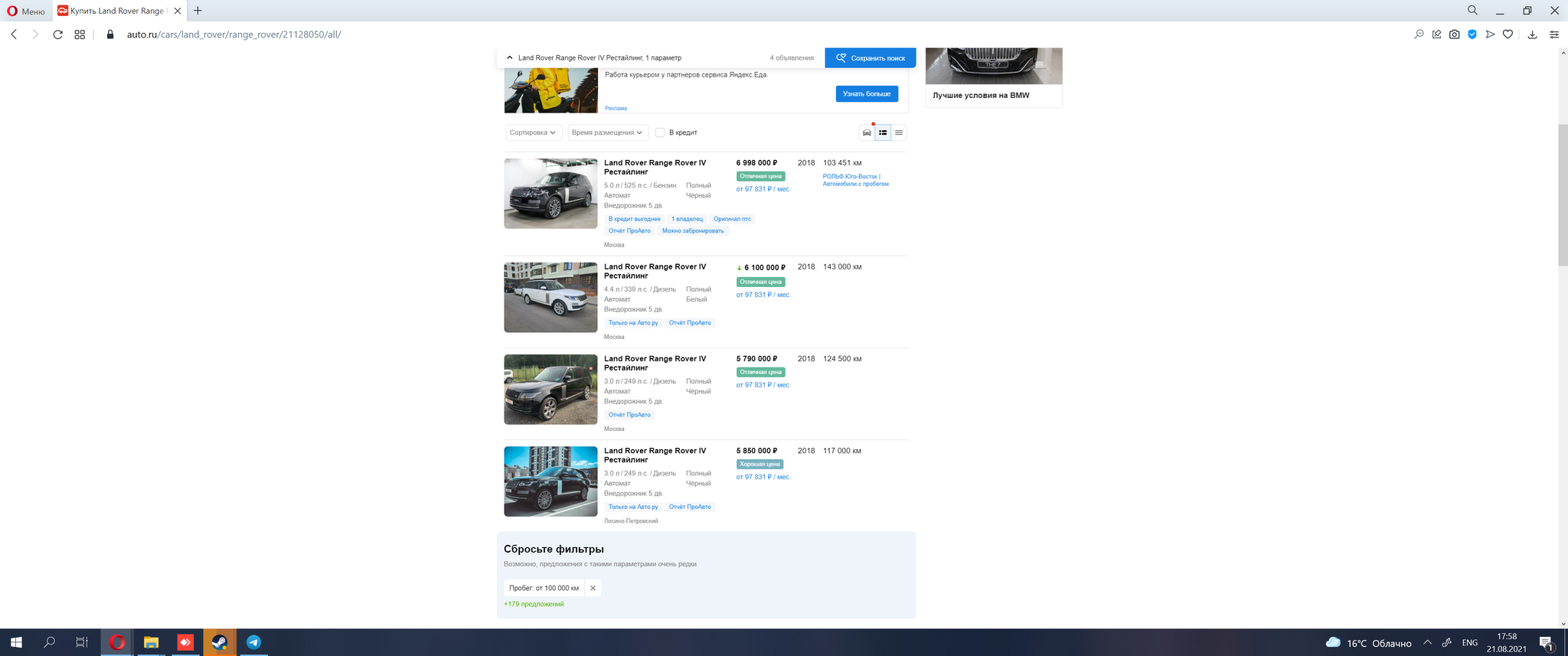The height and width of the screenshot is (656, 1568).
Task: Select the compact lines list view
Action: click(899, 132)
